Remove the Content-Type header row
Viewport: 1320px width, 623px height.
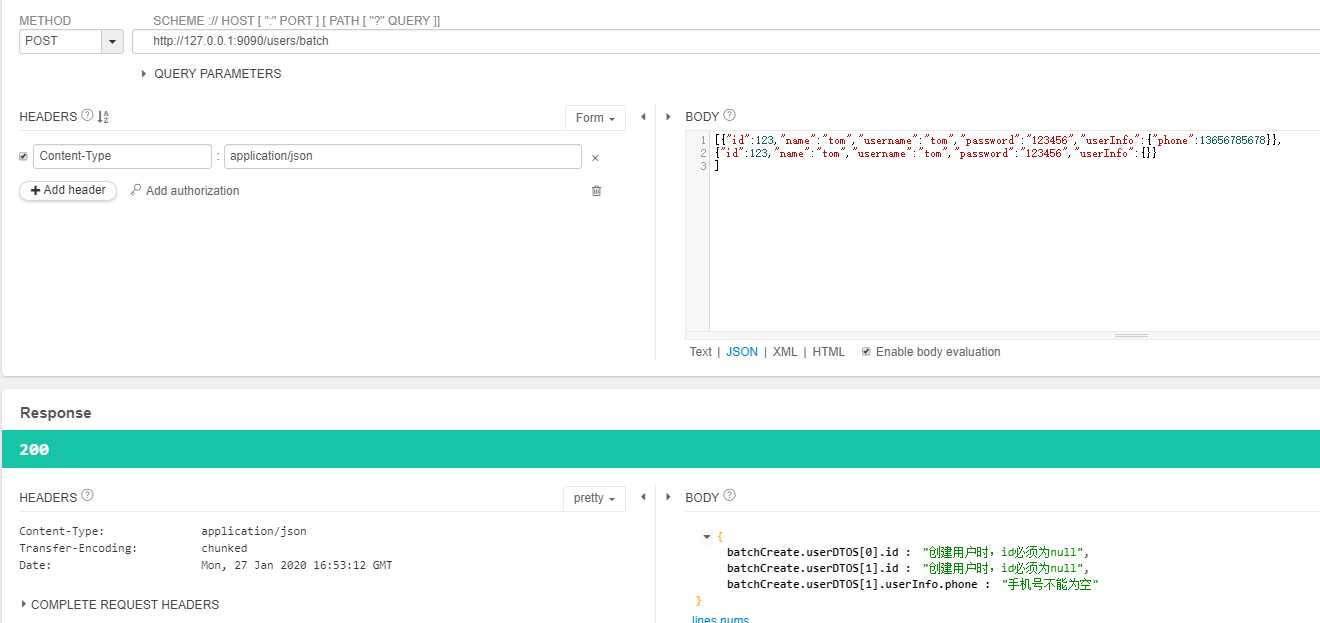(x=595, y=158)
